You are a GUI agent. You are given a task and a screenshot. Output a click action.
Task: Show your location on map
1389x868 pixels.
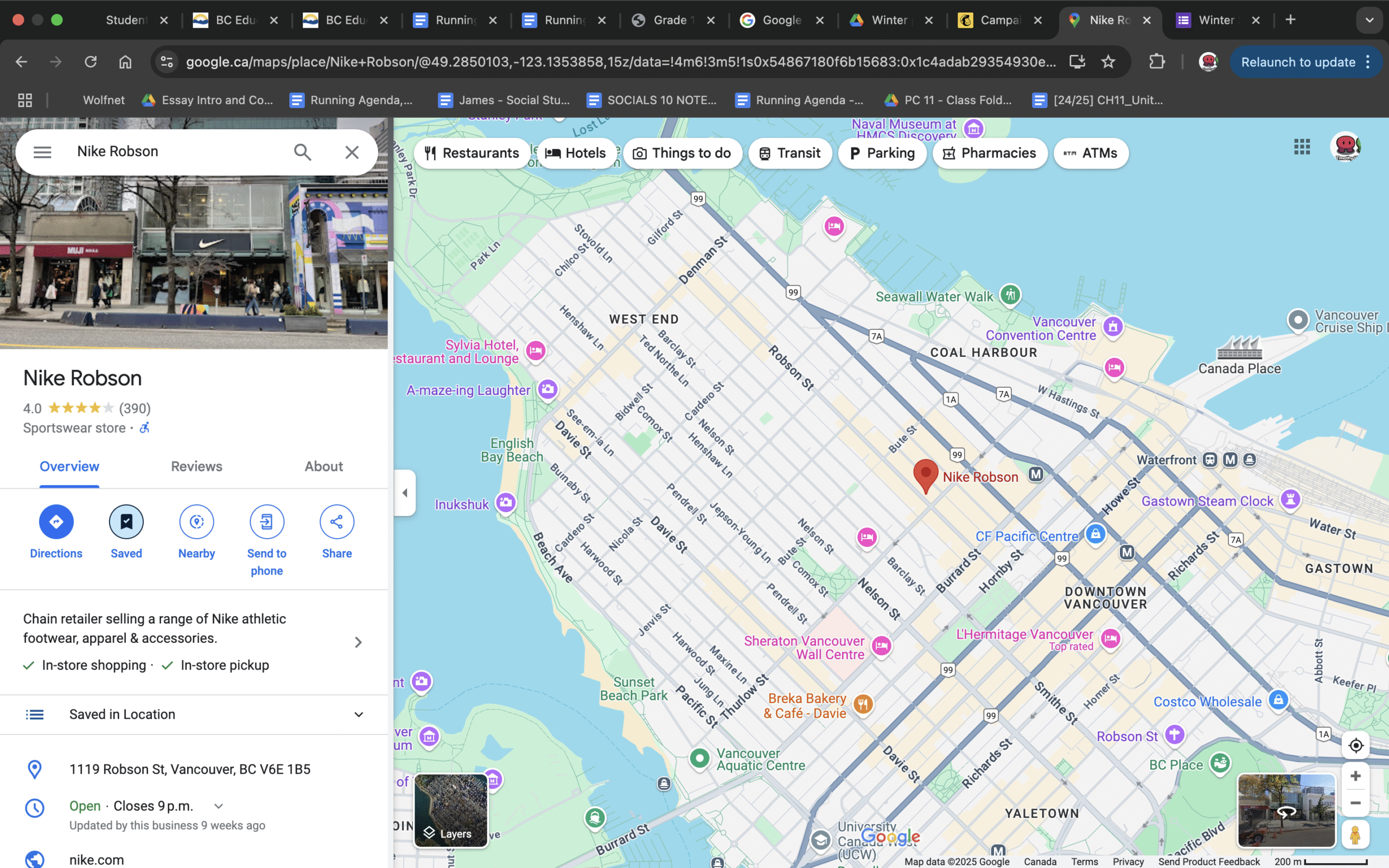1356,745
